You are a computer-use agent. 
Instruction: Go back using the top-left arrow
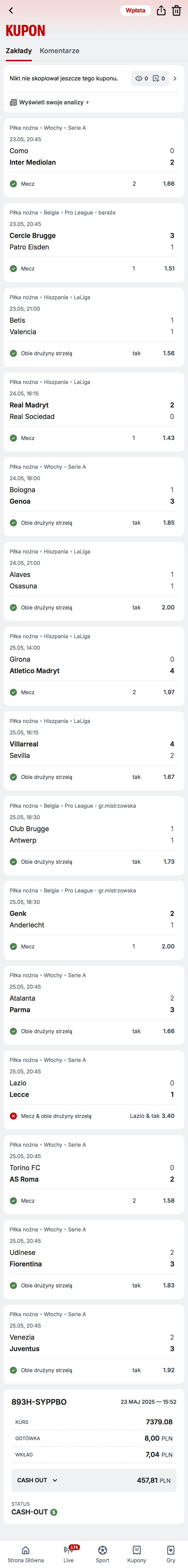point(11,10)
